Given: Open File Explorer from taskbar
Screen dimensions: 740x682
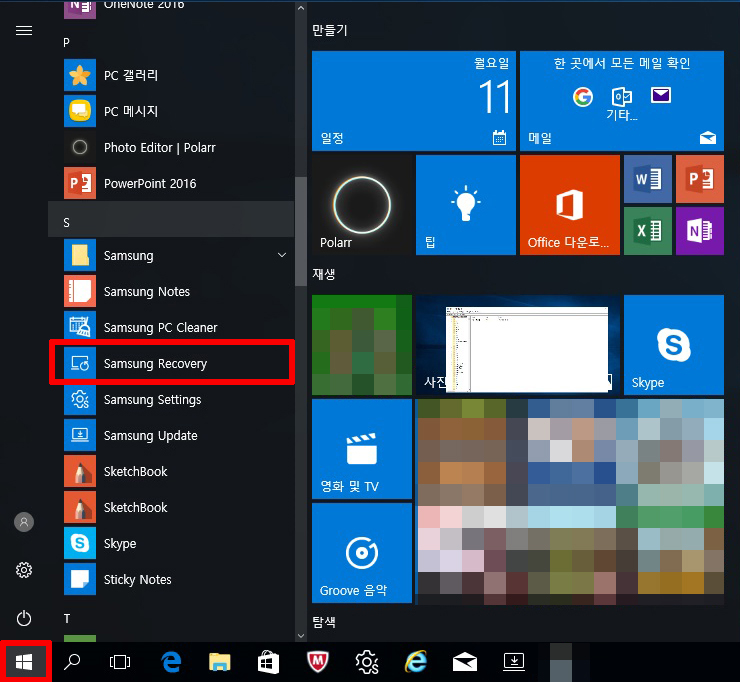Looking at the screenshot, I should click(220, 662).
